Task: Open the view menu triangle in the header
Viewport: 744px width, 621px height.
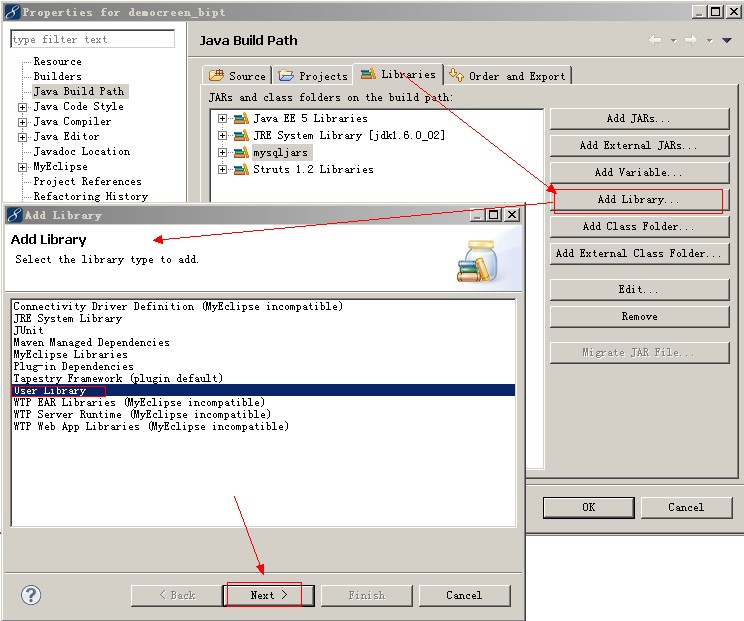Action: tap(726, 40)
